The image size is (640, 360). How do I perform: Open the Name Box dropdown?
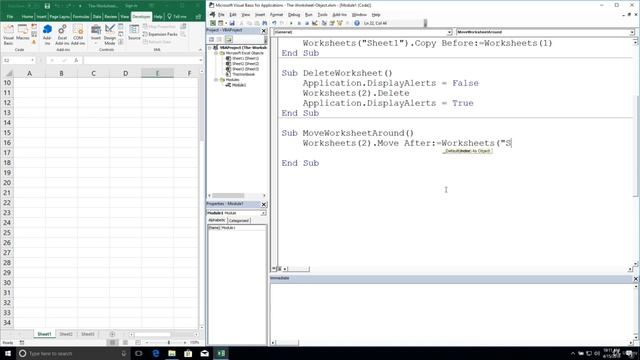(32, 60)
